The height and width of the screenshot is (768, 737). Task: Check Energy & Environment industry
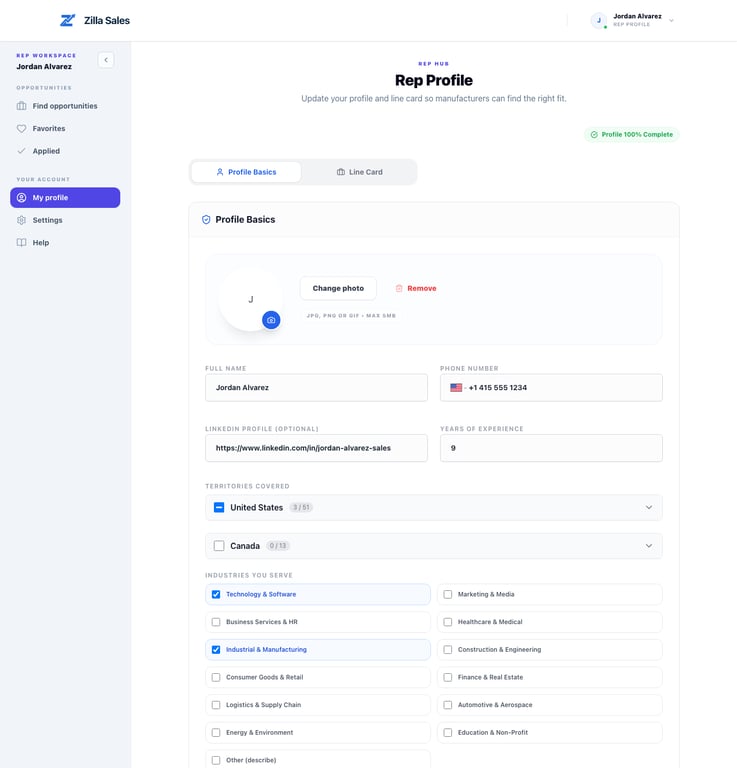click(x=216, y=733)
